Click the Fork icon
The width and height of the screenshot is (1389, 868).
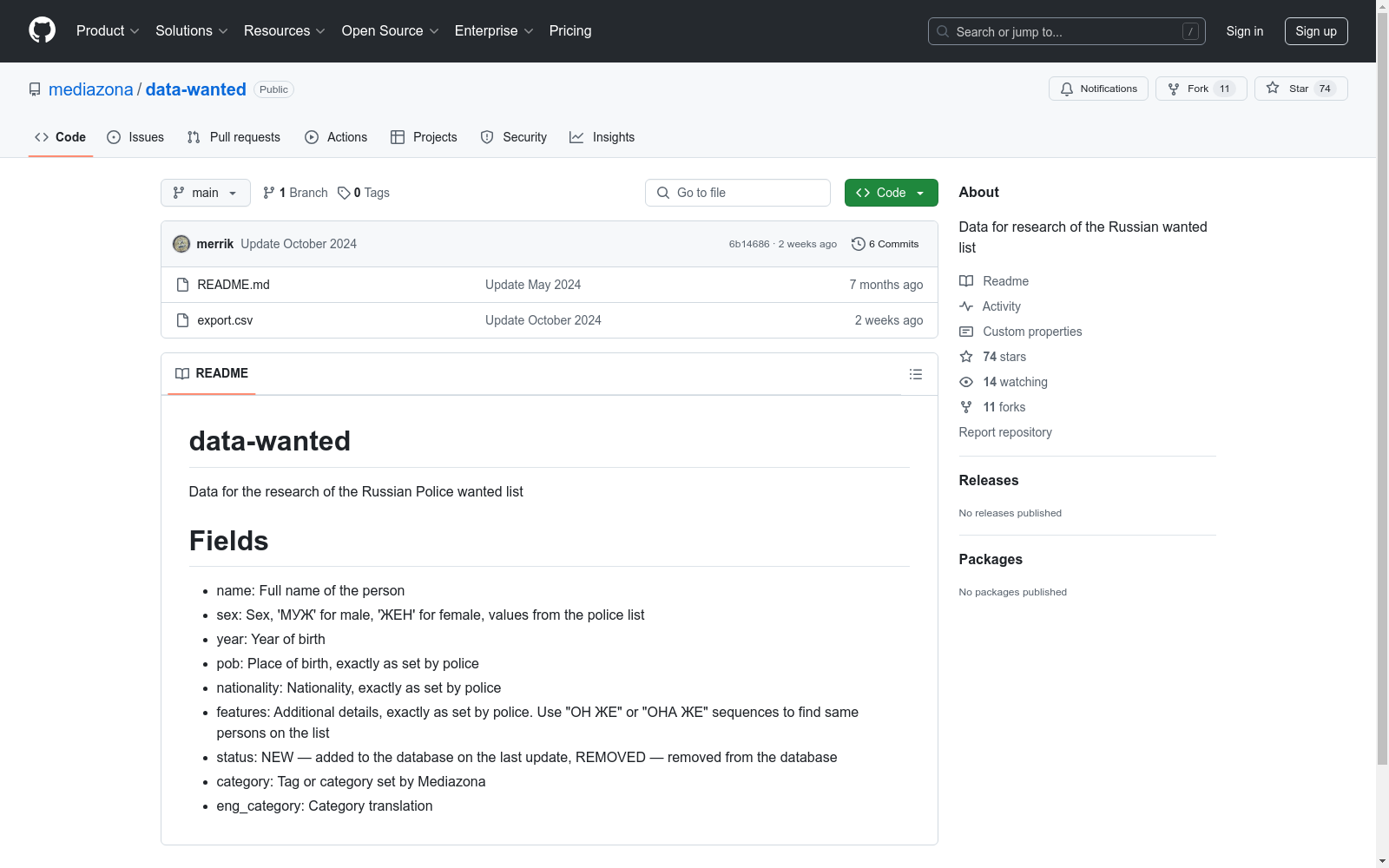1174,89
